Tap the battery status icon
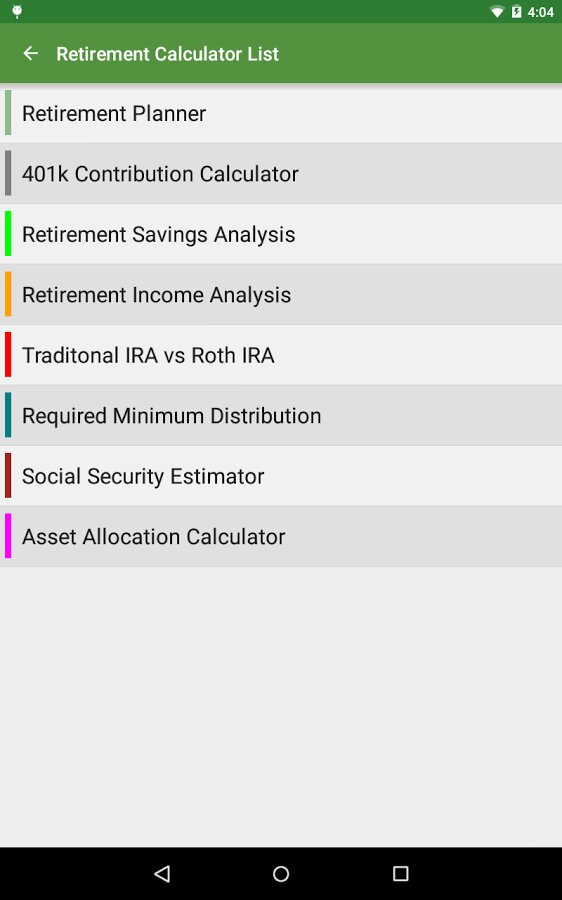Viewport: 562px width, 900px height. tap(516, 11)
